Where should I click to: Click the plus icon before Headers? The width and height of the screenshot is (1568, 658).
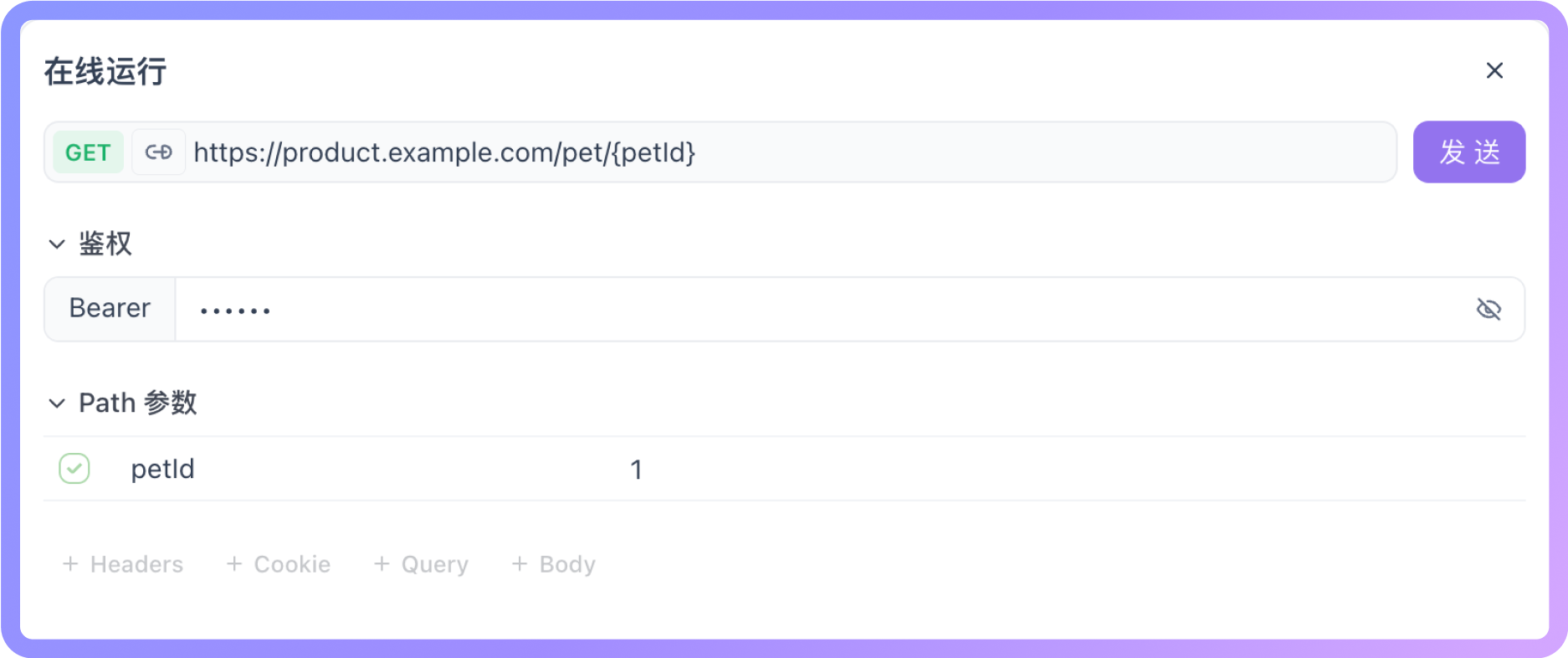[70, 563]
